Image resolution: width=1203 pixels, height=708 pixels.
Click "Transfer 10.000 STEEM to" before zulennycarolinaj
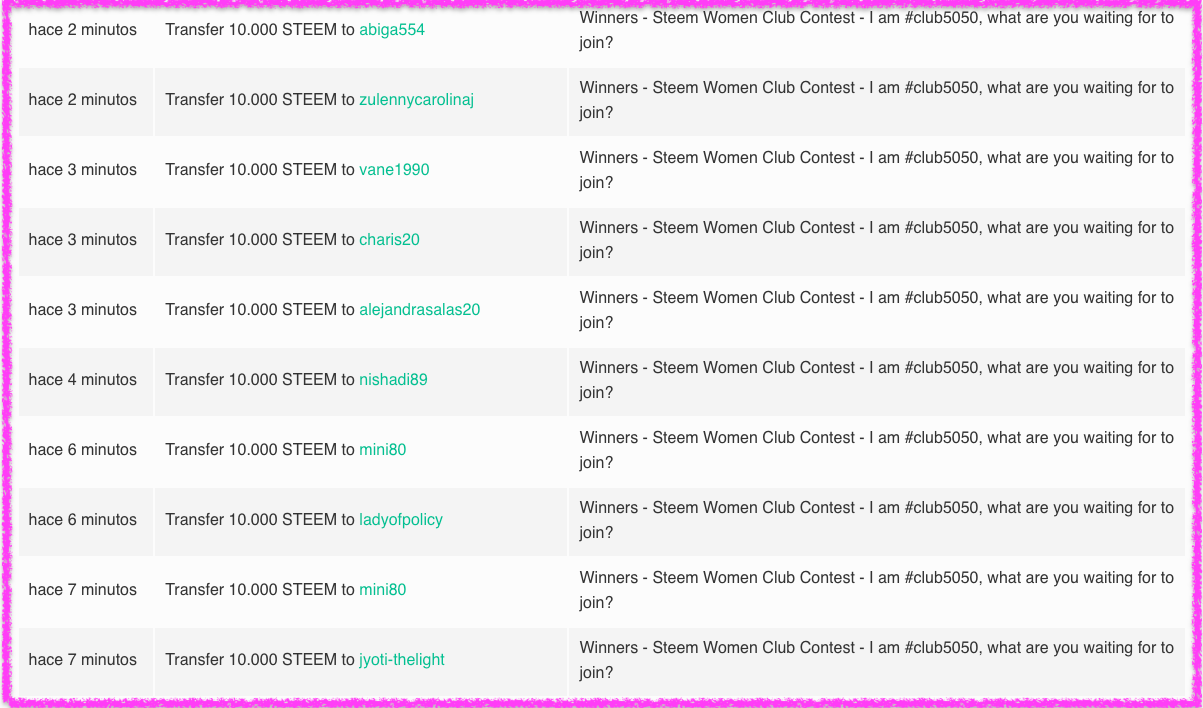point(260,100)
